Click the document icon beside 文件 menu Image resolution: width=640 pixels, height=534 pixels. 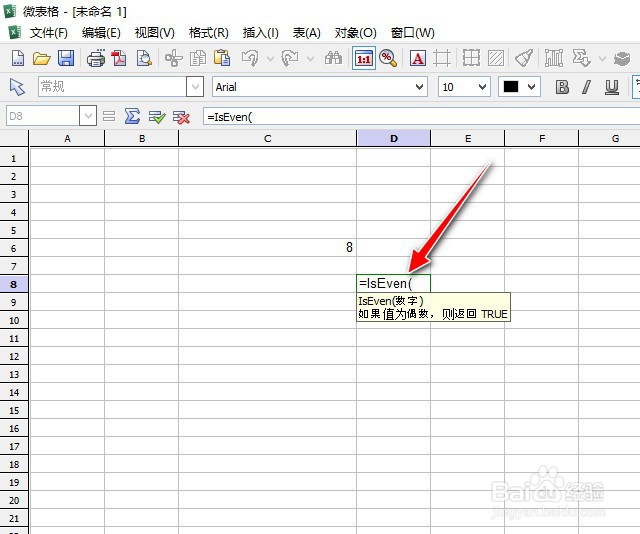click(15, 33)
